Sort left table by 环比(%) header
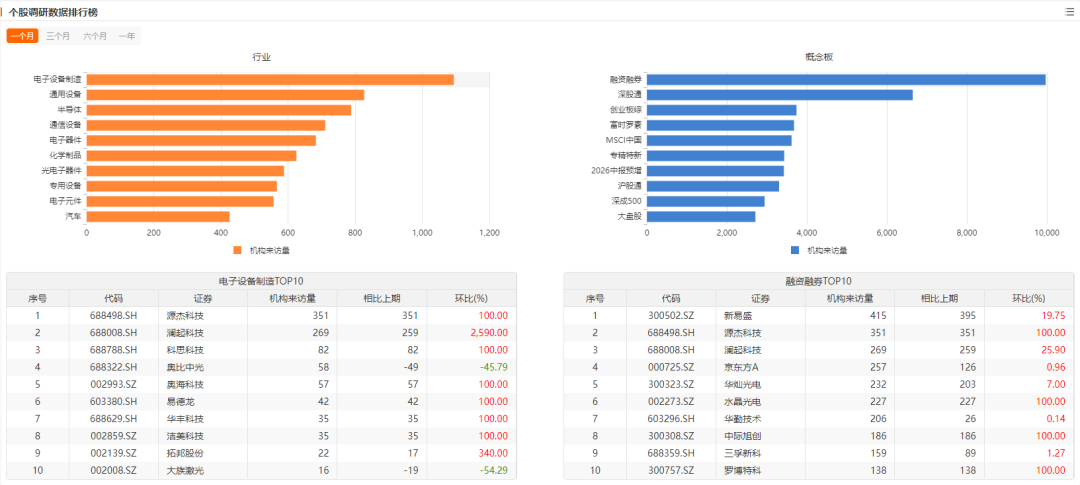Viewport: 1080px width, 485px height. [x=471, y=298]
